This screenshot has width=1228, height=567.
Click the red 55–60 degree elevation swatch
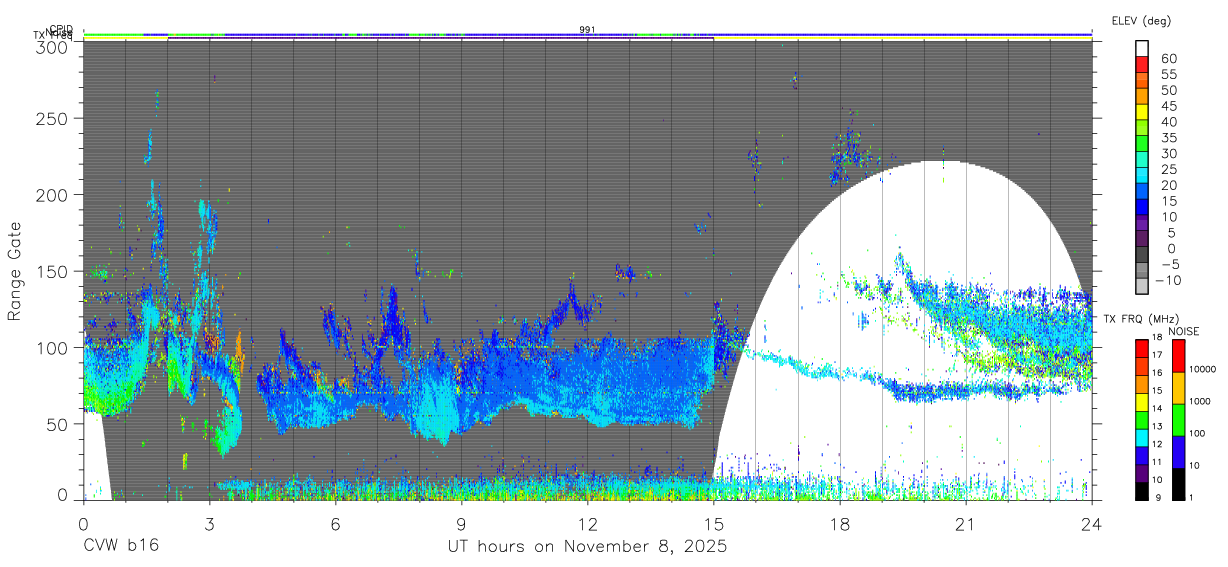pos(1142,66)
